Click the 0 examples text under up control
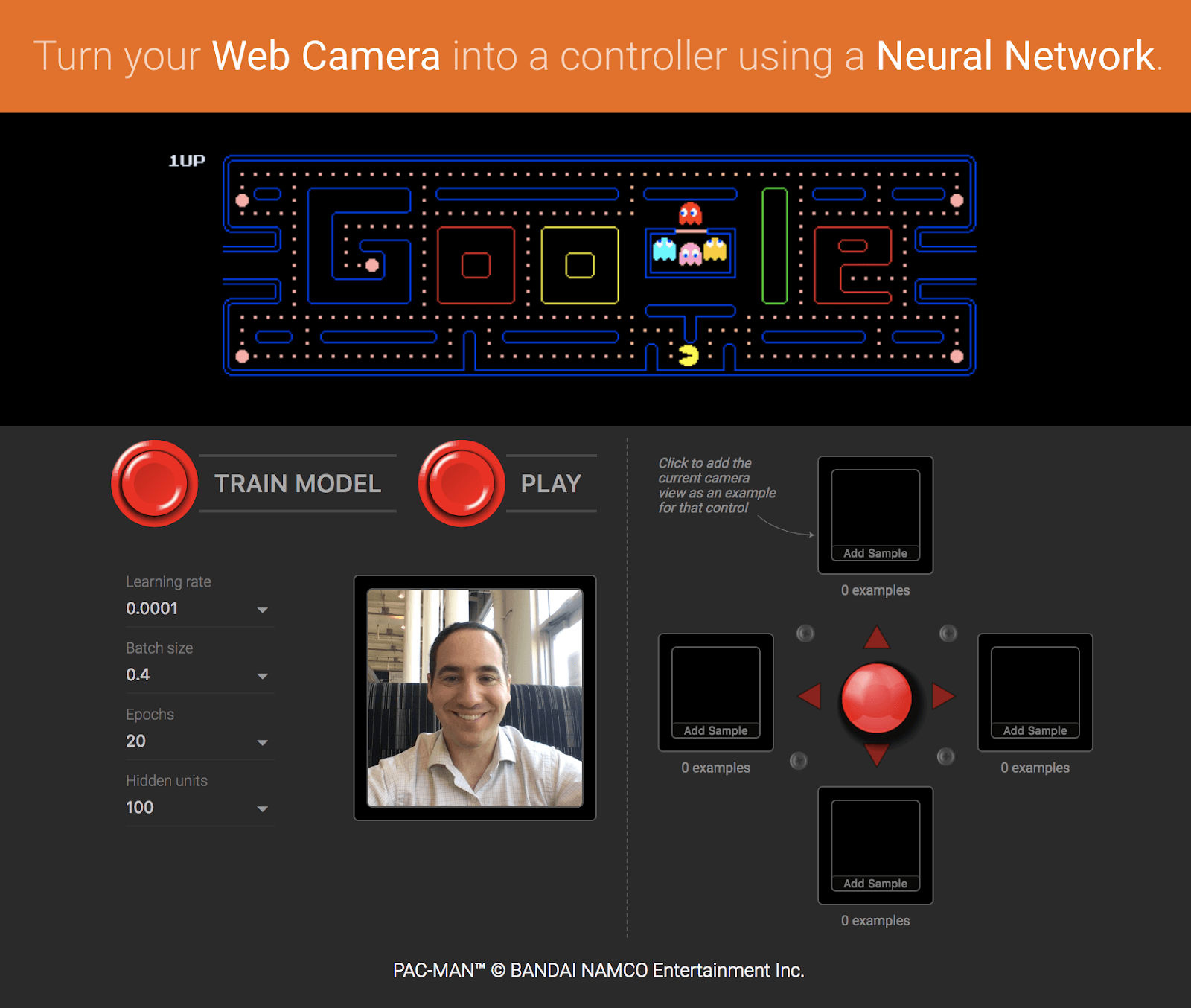This screenshot has width=1191, height=1008. [875, 590]
